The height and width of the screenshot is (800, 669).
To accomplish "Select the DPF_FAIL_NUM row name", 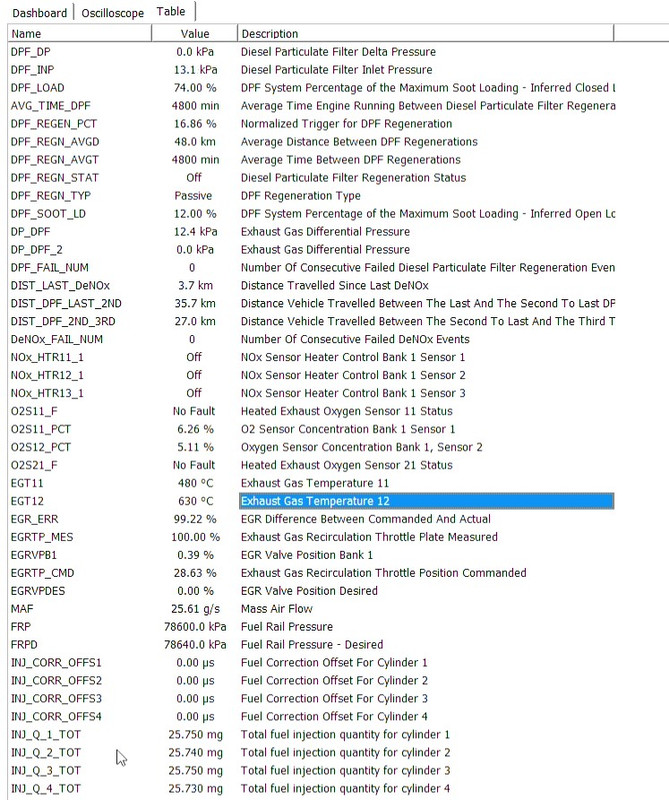I will (49, 267).
